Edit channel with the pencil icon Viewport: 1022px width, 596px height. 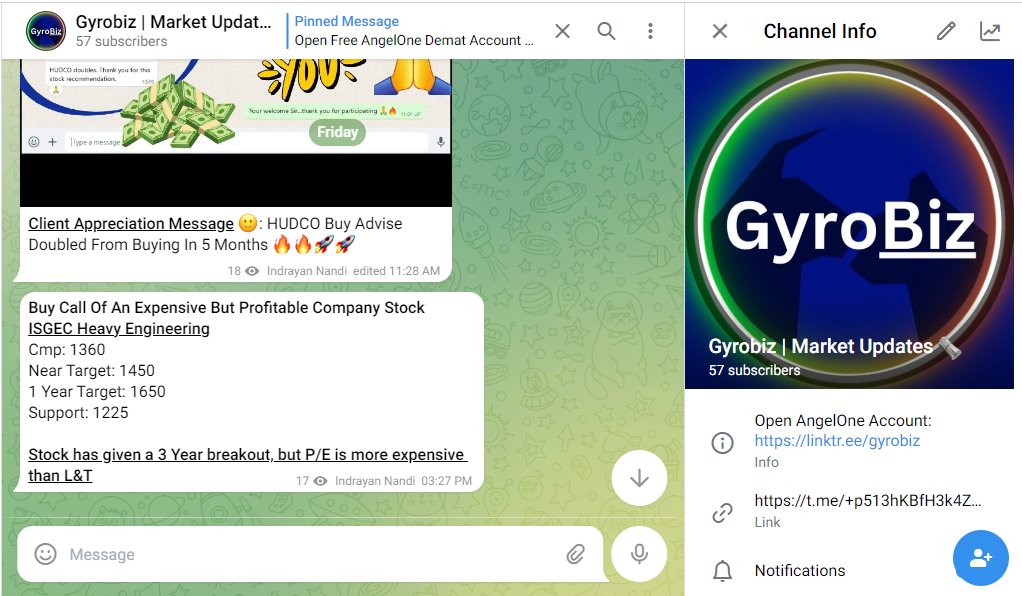[x=946, y=31]
